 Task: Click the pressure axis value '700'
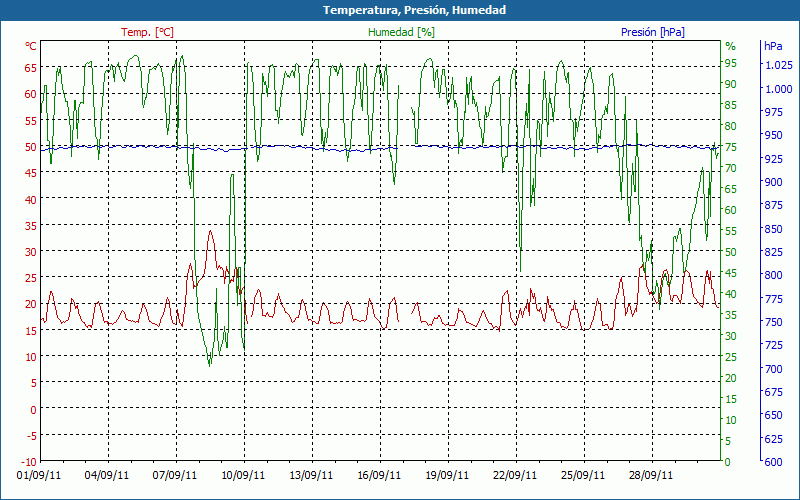pyautogui.click(x=773, y=368)
